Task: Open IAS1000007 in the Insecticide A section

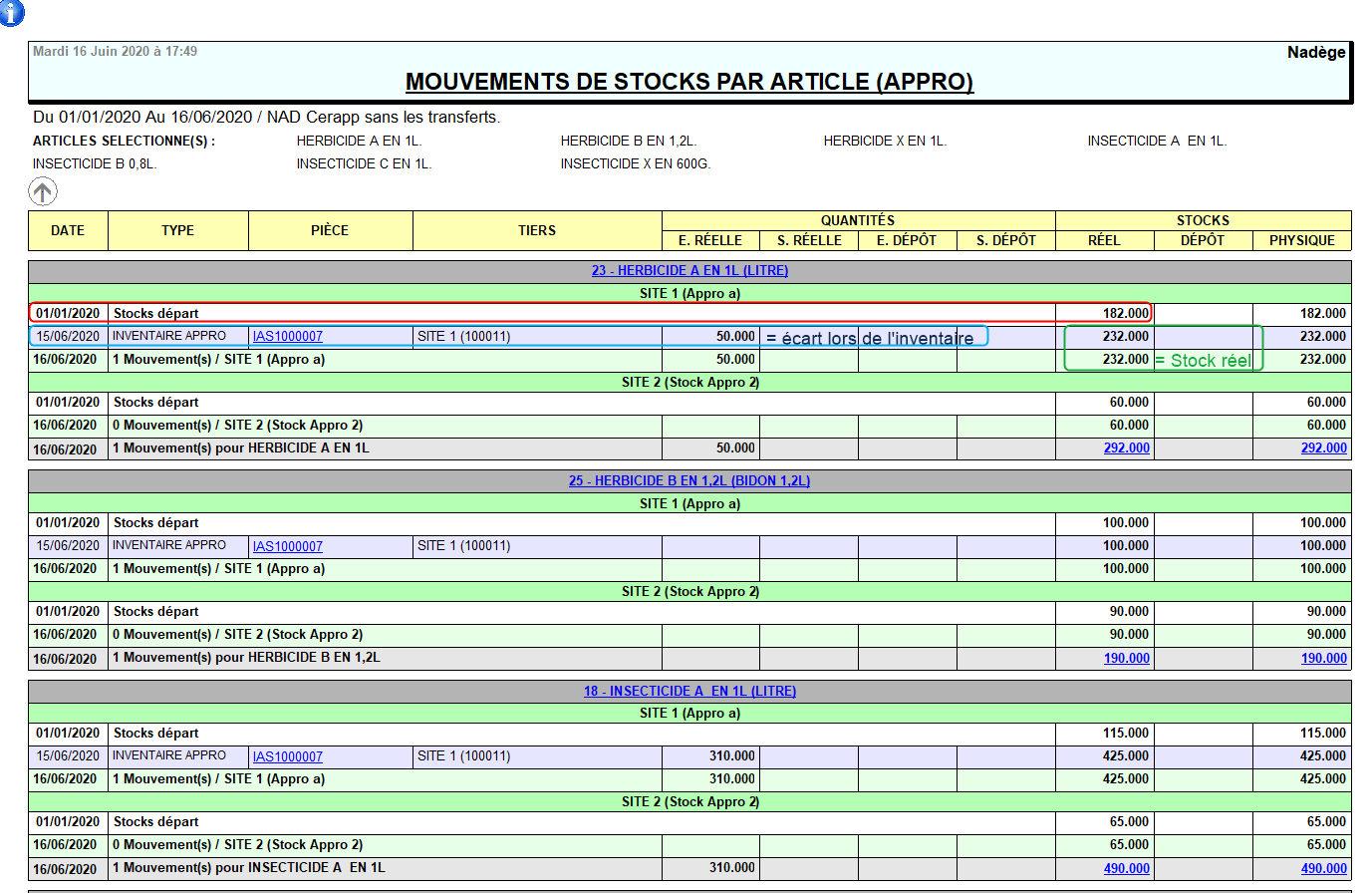Action: [x=288, y=756]
